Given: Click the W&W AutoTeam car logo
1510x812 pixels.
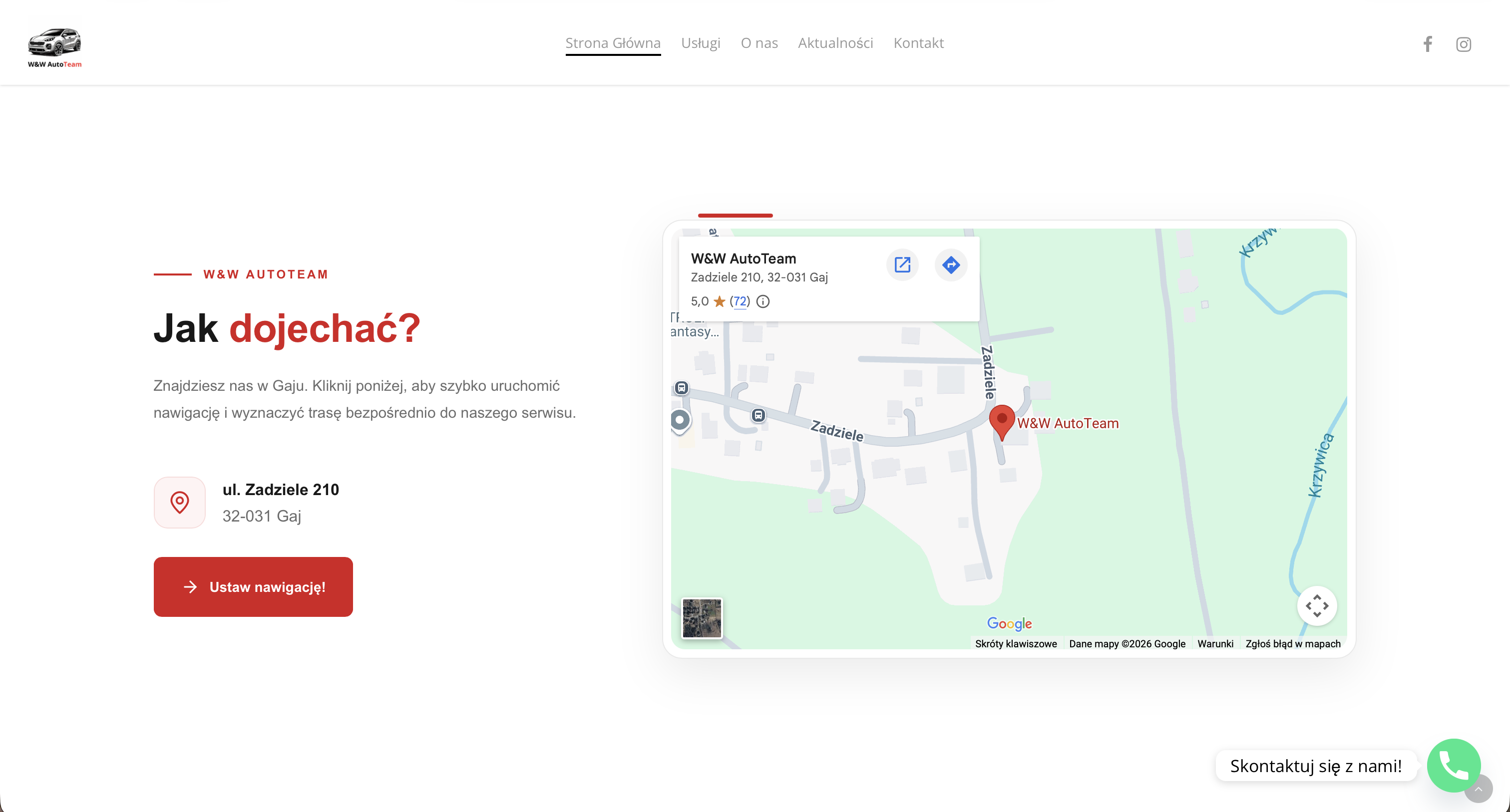Looking at the screenshot, I should [54, 47].
